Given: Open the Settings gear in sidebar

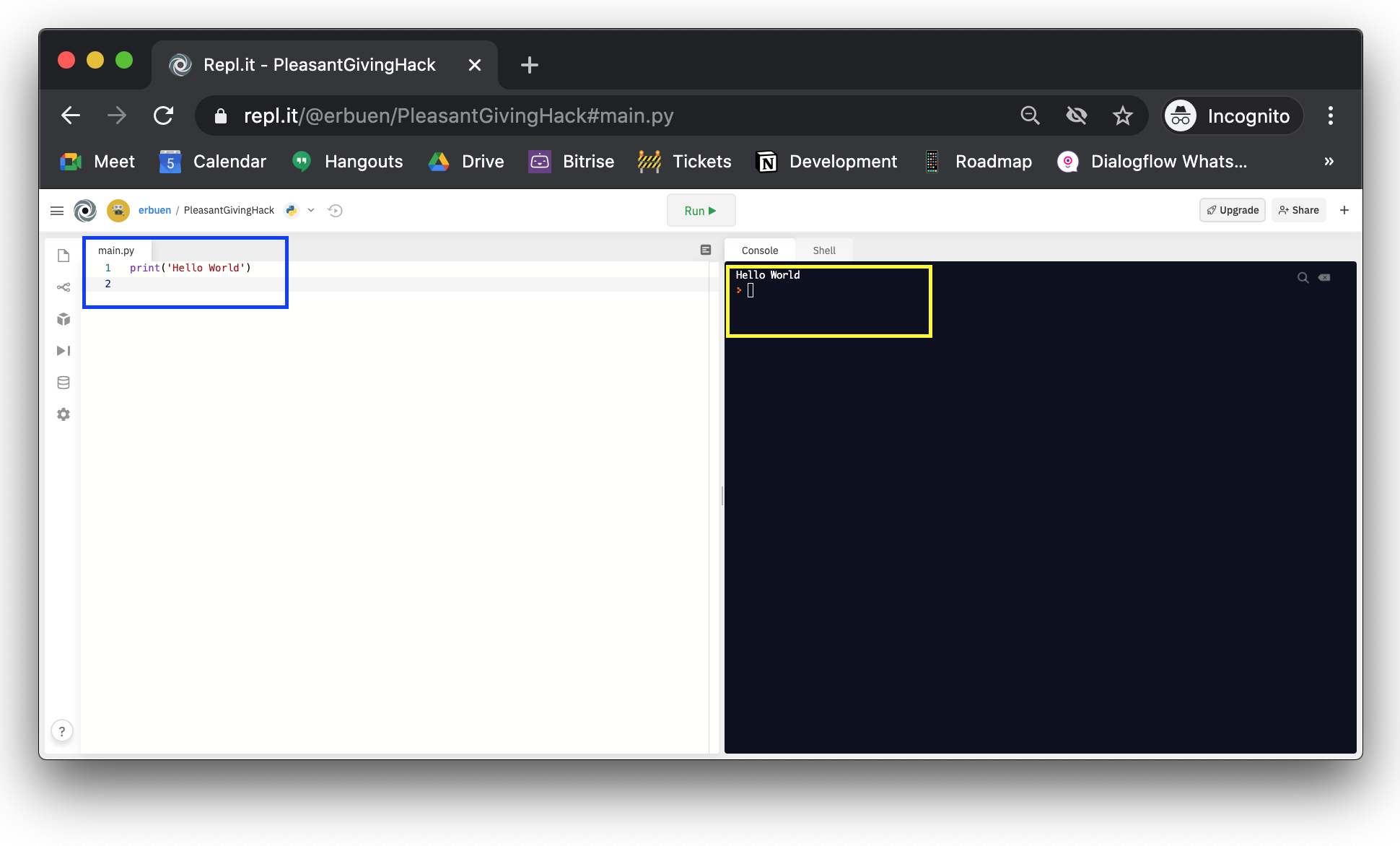Looking at the screenshot, I should [64, 414].
